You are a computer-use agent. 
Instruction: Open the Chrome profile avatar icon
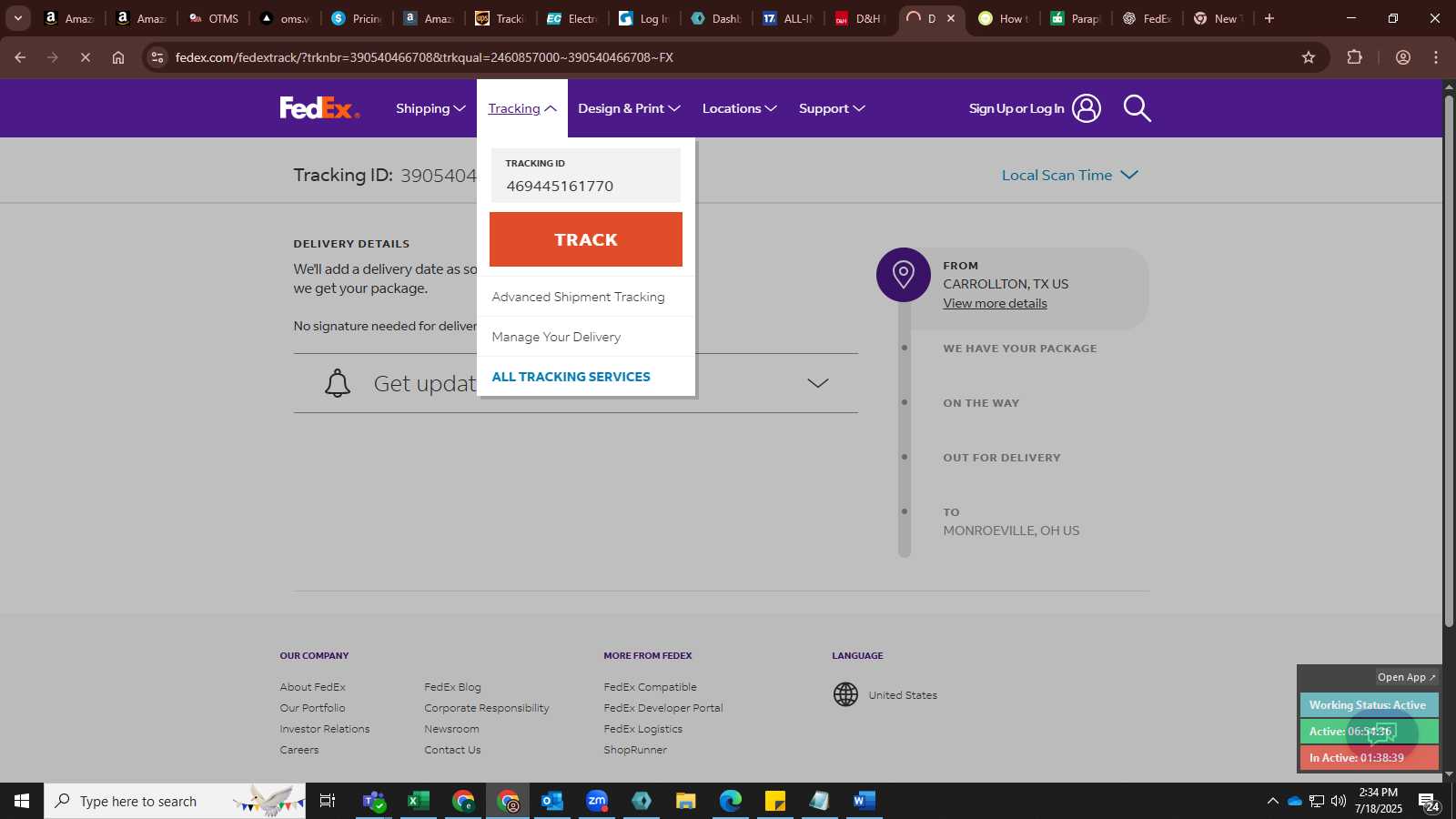[x=1402, y=57]
